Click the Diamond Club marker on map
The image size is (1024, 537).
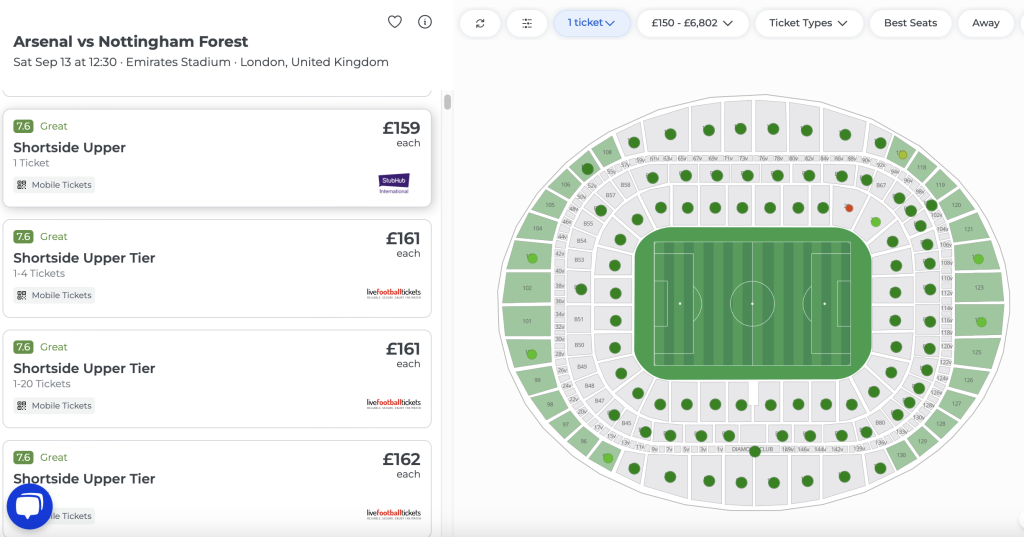point(755,451)
